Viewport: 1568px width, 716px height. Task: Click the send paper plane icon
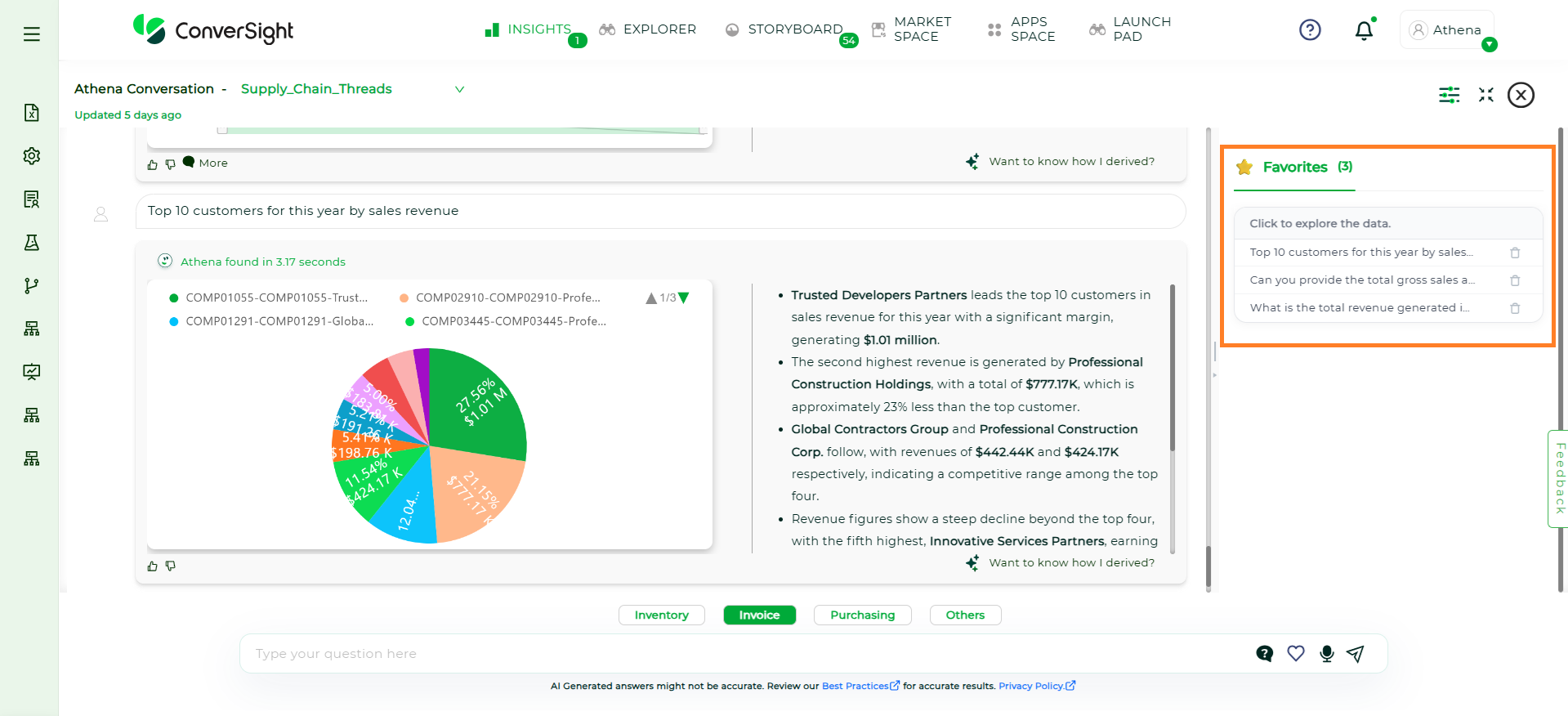point(1356,654)
